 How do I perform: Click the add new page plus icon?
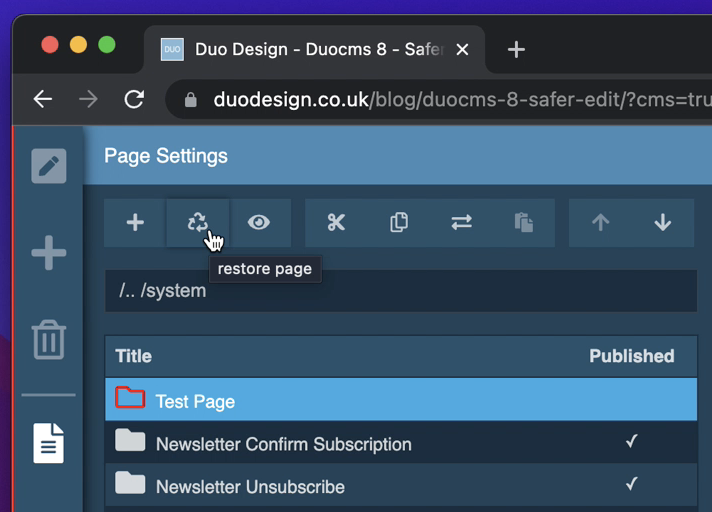(x=135, y=223)
